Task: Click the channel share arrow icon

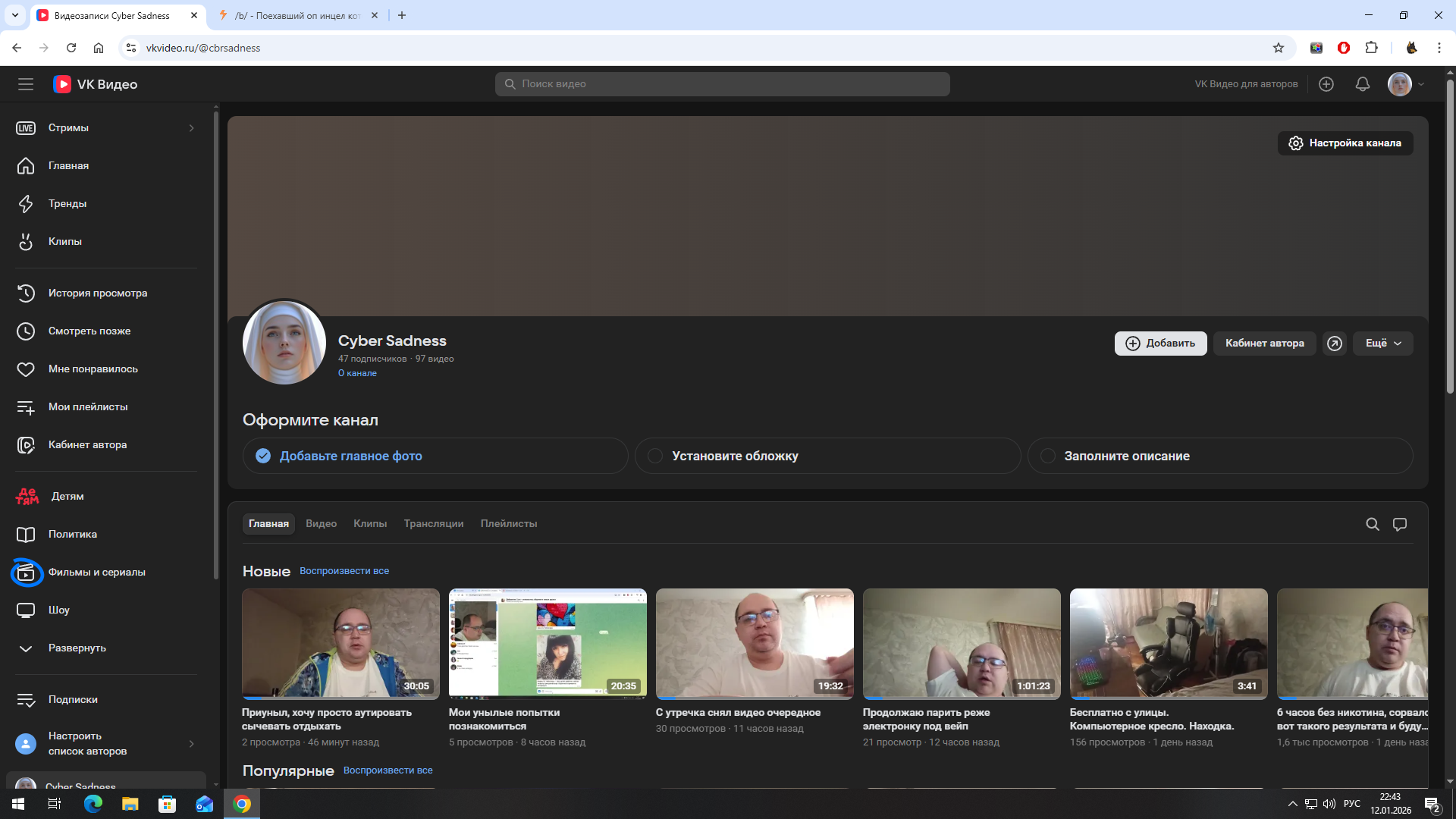Action: tap(1334, 344)
